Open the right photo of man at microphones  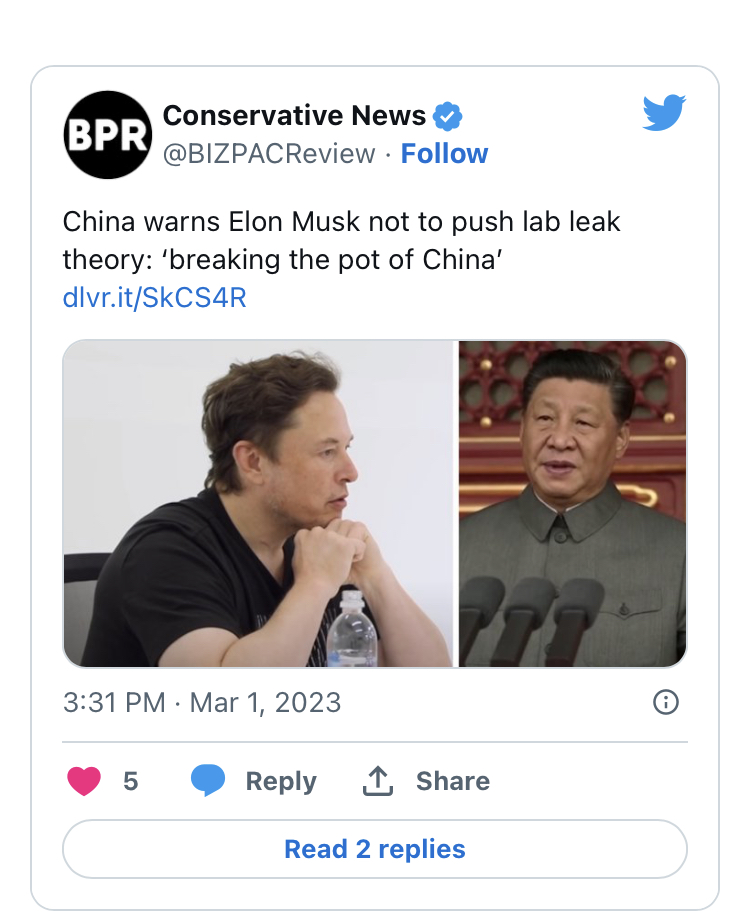(x=573, y=504)
